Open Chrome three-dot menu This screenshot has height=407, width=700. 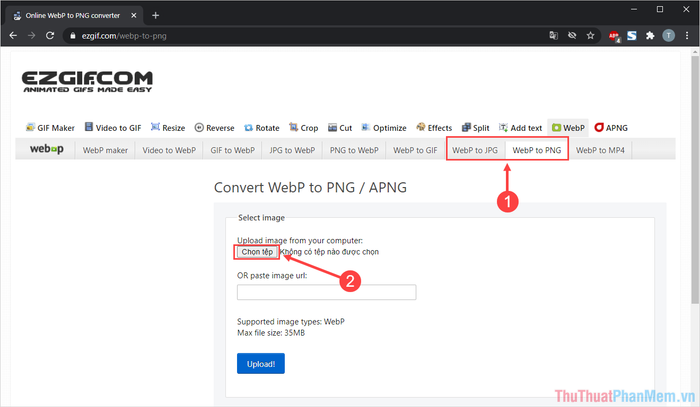[687, 36]
